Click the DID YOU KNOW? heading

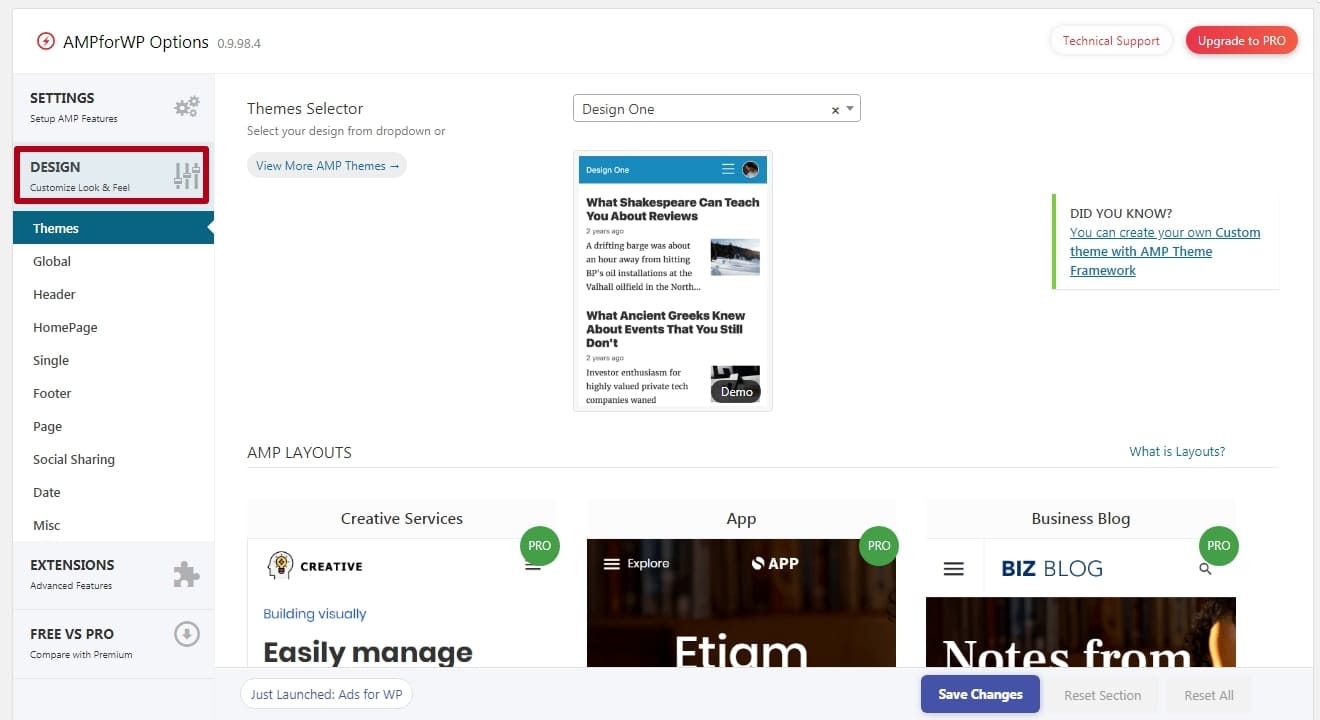click(1121, 213)
